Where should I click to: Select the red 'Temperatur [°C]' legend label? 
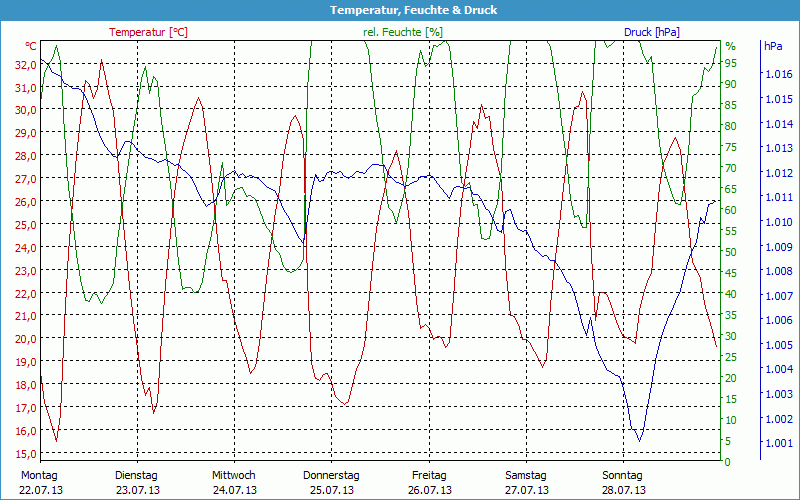(x=148, y=32)
